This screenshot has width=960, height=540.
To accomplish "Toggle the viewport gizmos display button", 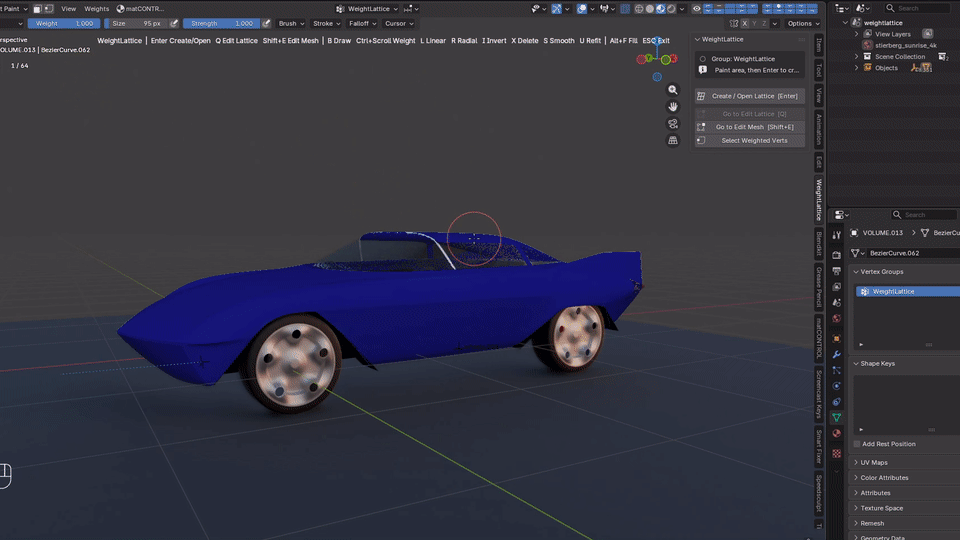I will [556, 9].
